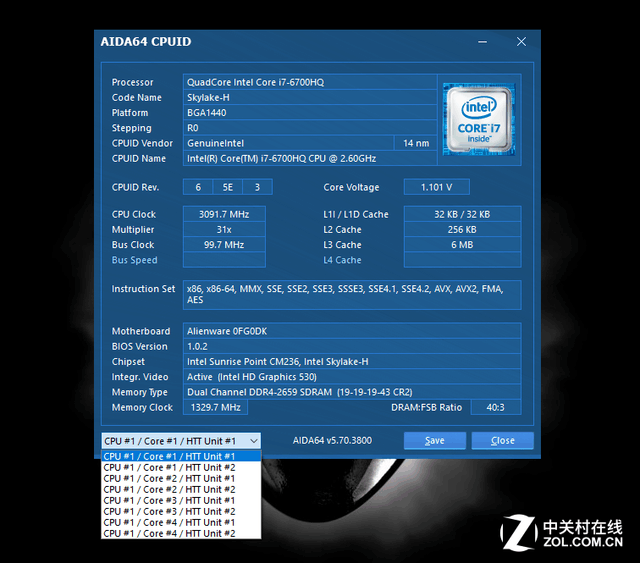This screenshot has width=640, height=563.
Task: Click the Dual Channel DDR4-2659 memory type
Action: 352,392
